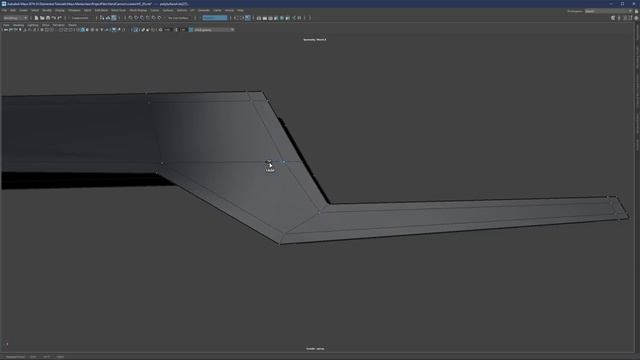Enable snap to points magnet
640x360 pixels.
(142, 18)
